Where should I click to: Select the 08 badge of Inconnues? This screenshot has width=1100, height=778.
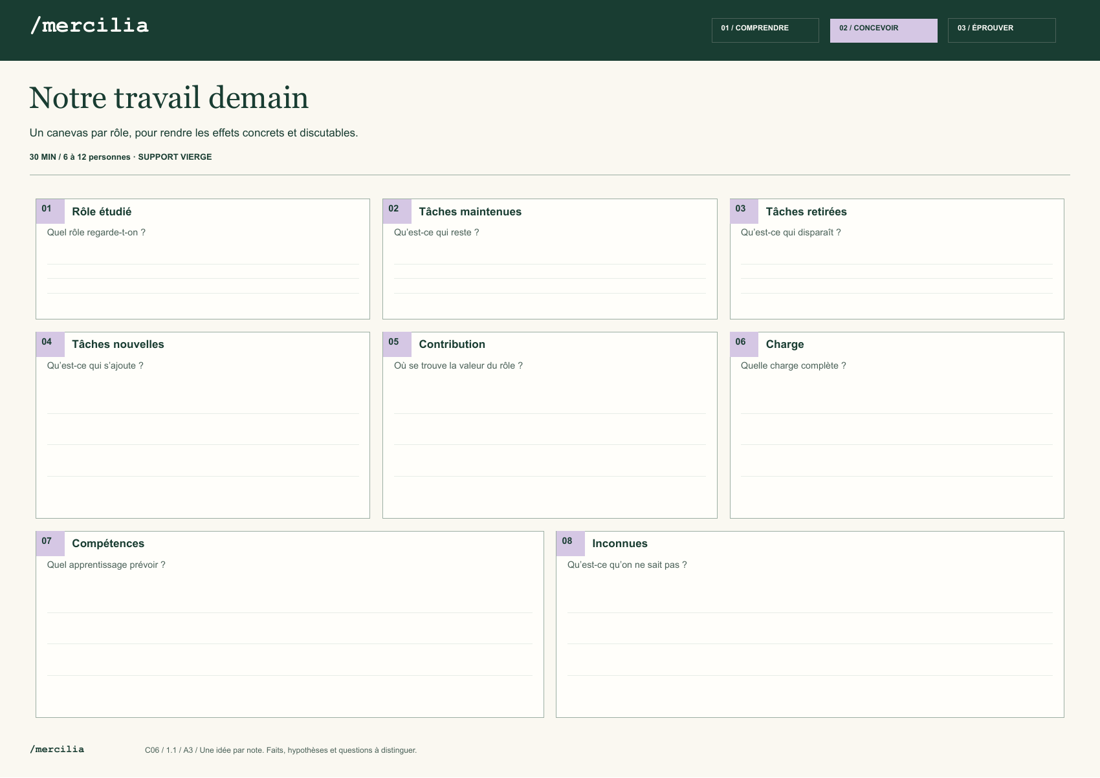(570, 543)
